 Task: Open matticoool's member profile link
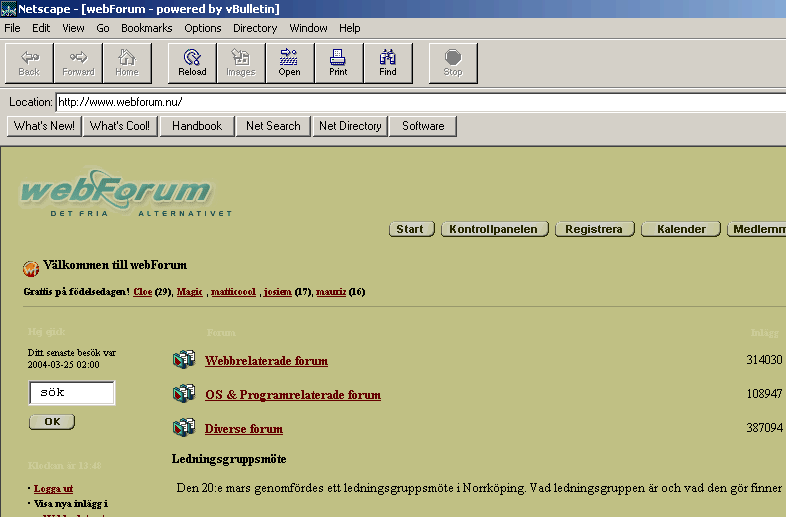233,292
